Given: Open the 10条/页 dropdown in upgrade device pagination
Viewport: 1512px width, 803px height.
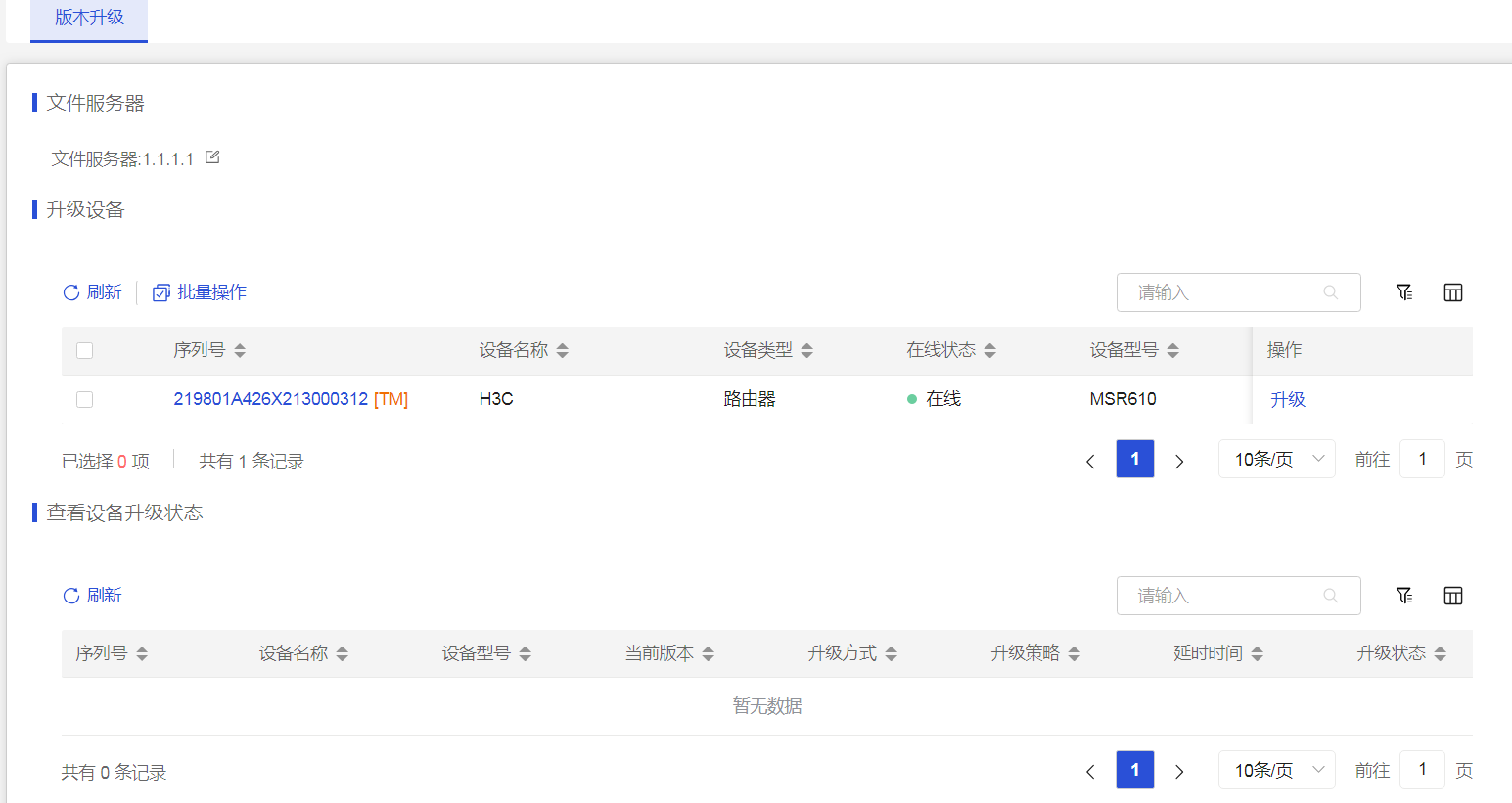Looking at the screenshot, I should coord(1277,459).
